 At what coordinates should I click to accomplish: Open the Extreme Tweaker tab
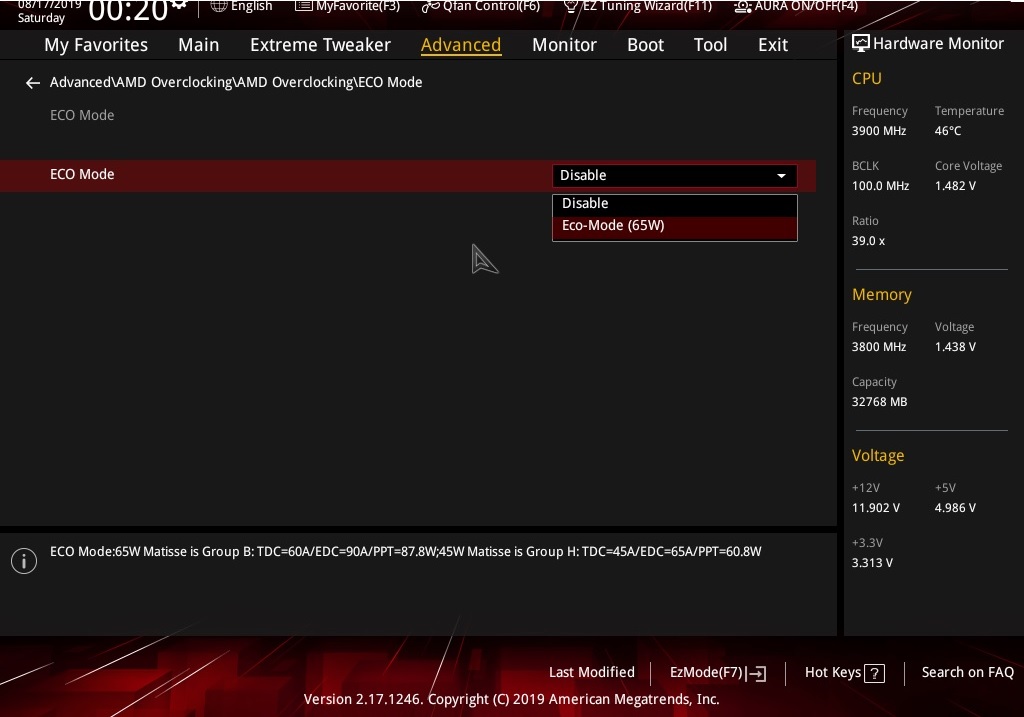(320, 45)
